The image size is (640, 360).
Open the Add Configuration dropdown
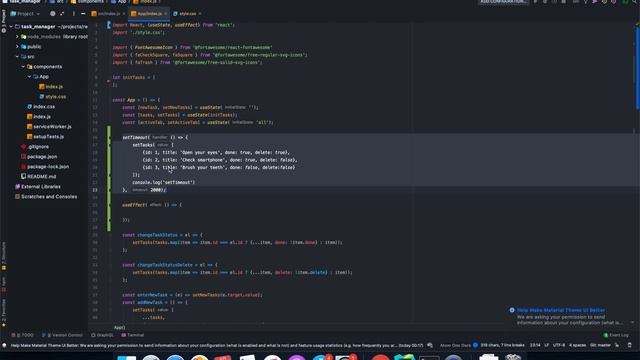(x=503, y=2)
